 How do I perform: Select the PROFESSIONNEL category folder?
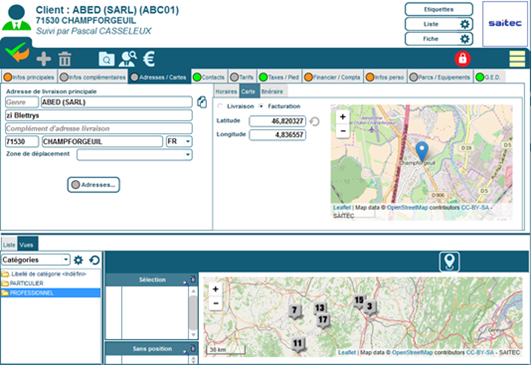(51, 293)
